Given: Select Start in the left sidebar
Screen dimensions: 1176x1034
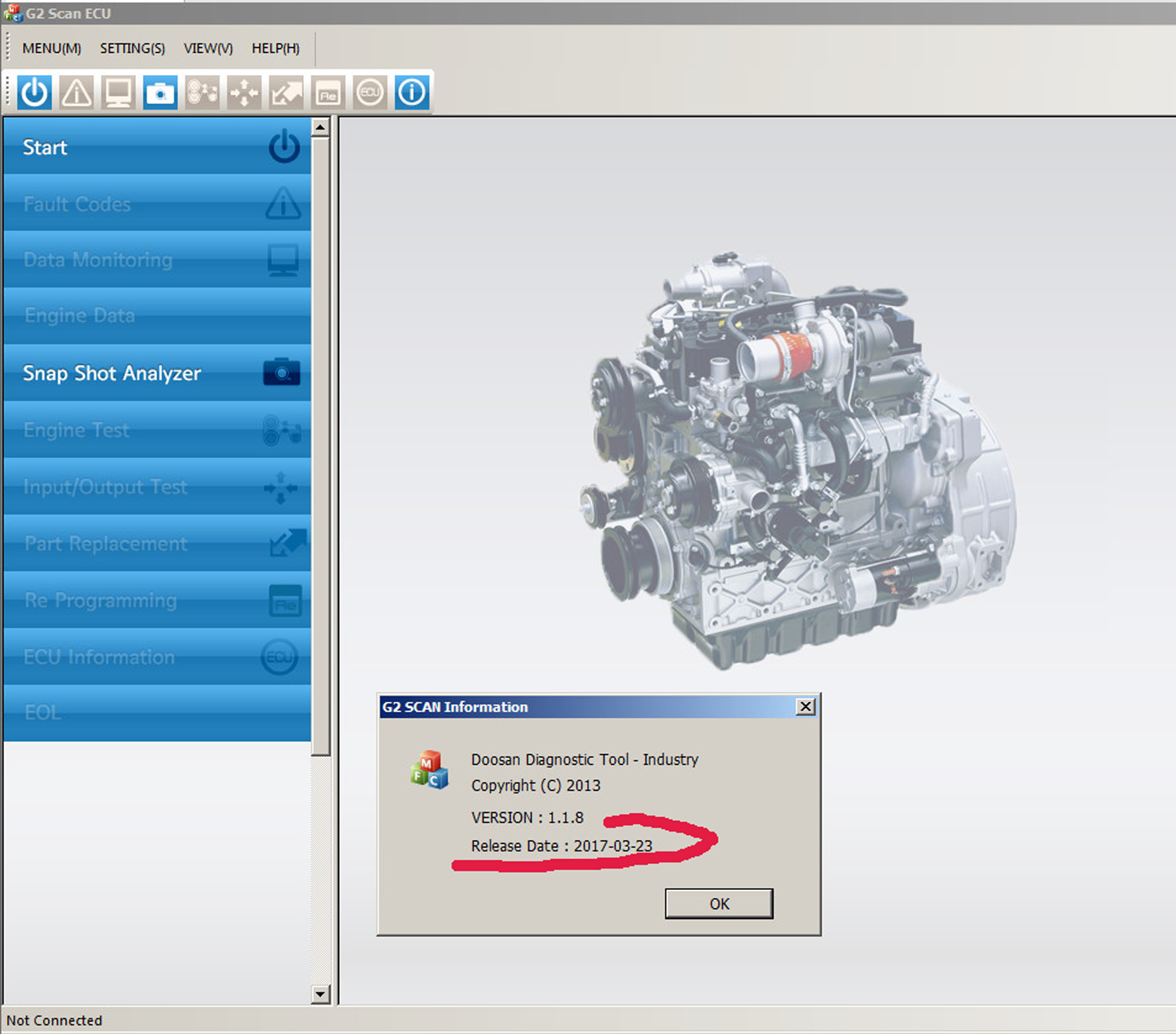Looking at the screenshot, I should 157,147.
